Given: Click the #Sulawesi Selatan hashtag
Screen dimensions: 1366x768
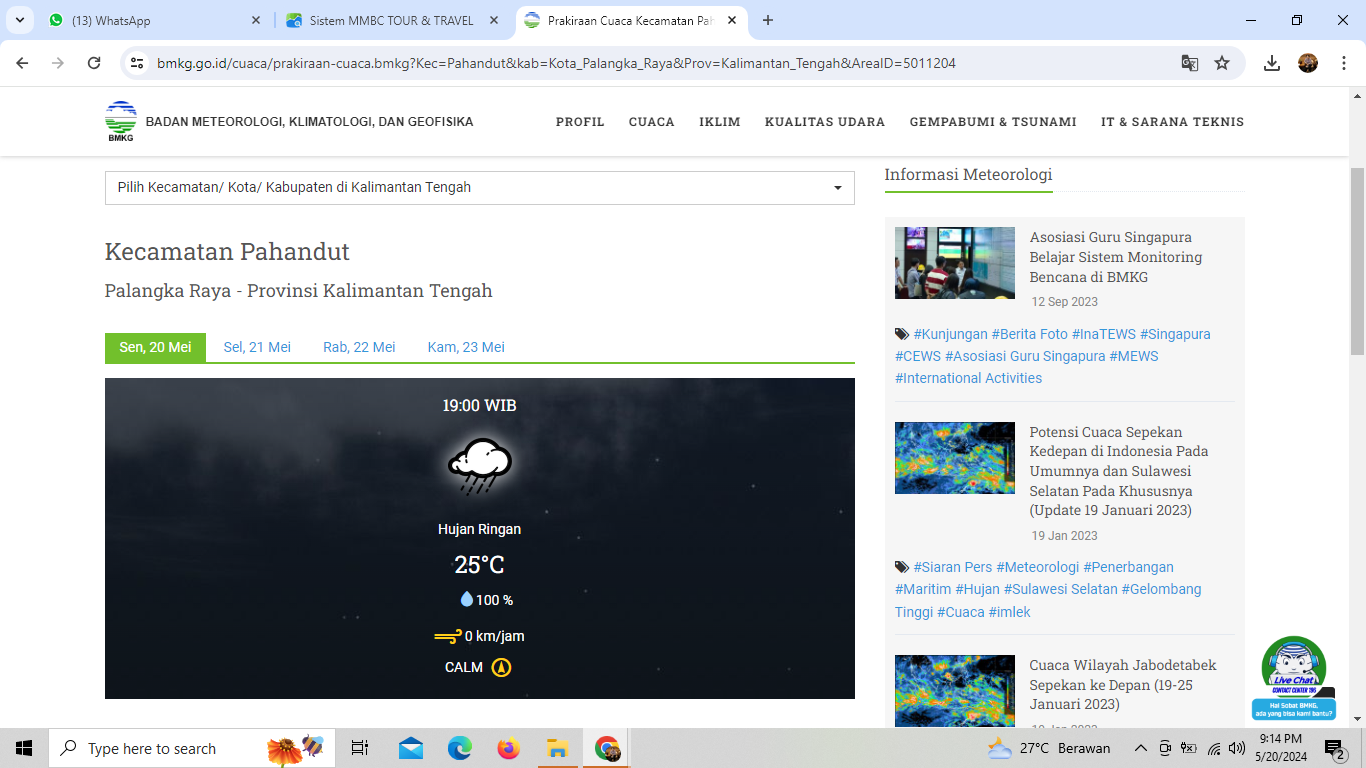Looking at the screenshot, I should coord(1061,589).
